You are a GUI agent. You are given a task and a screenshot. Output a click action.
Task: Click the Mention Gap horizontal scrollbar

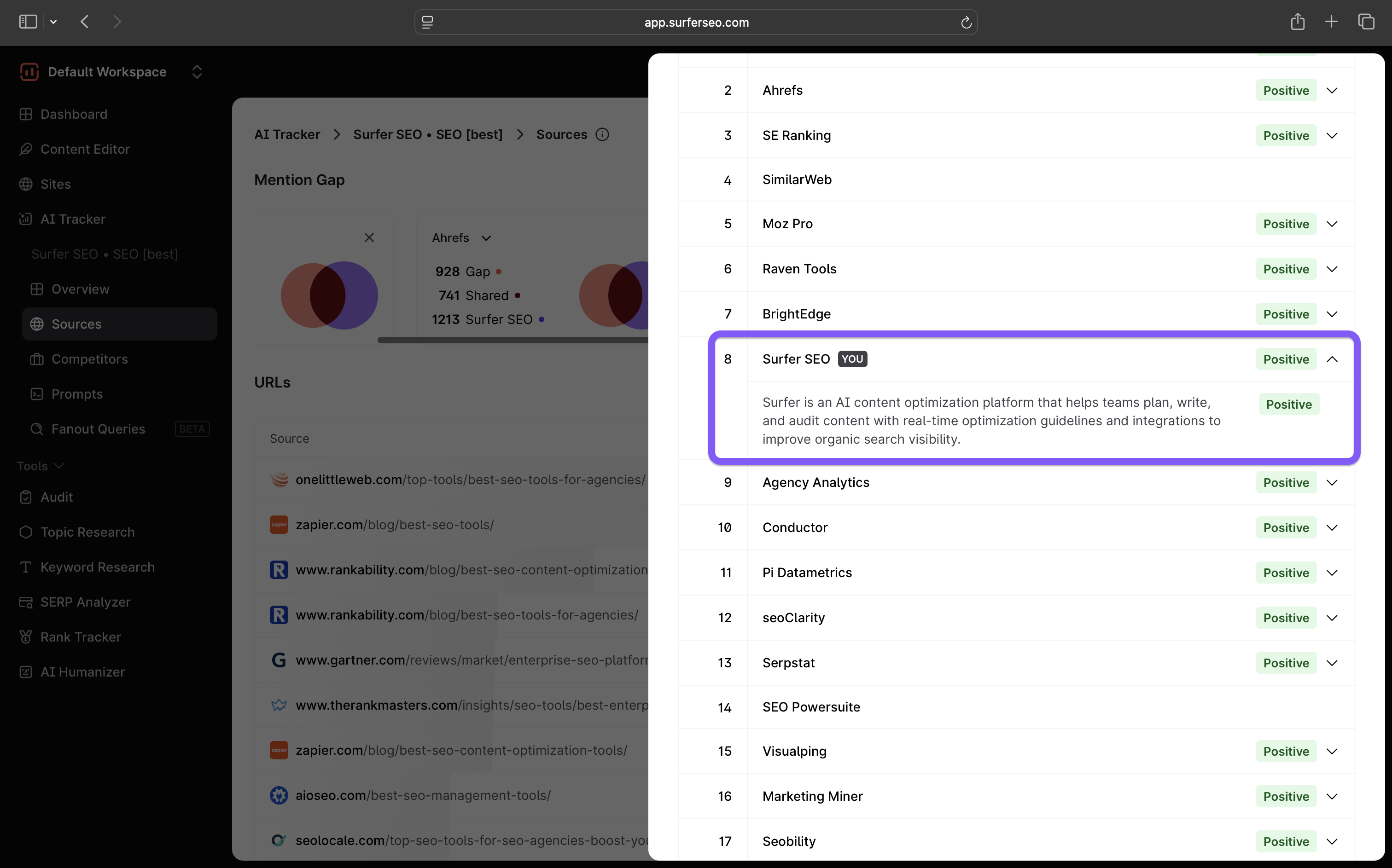pyautogui.click(x=512, y=341)
